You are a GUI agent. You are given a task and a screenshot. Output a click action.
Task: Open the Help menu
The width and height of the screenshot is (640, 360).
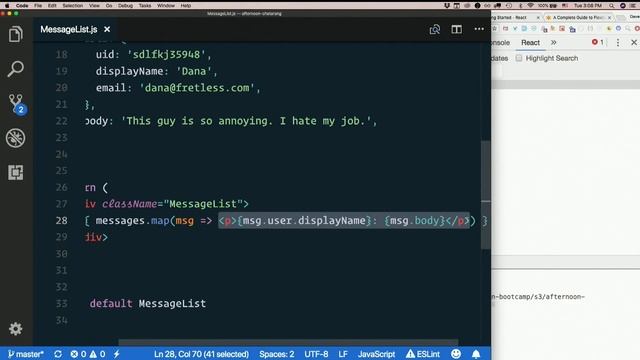[186, 6]
